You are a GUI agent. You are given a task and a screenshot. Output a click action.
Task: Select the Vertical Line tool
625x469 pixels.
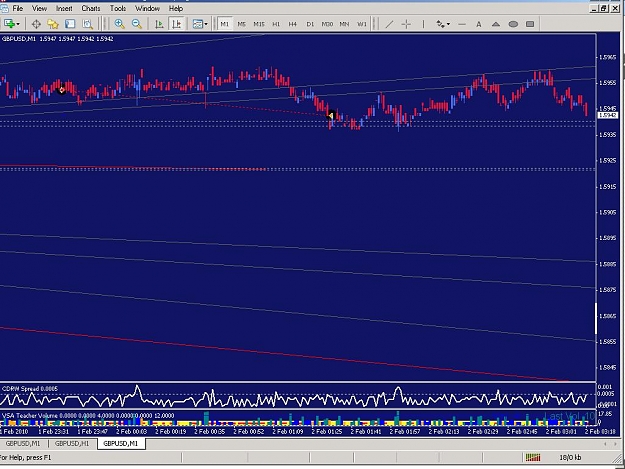pyautogui.click(x=423, y=24)
